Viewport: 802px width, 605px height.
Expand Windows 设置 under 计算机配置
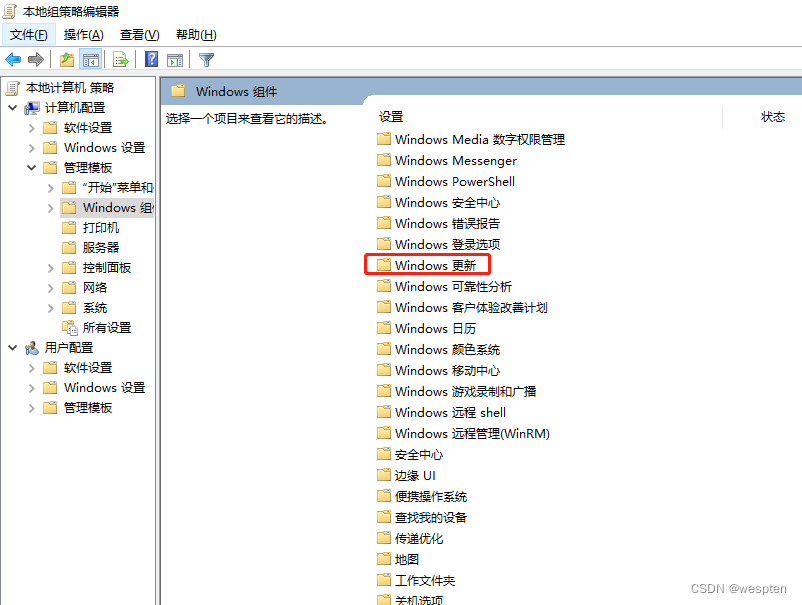[32, 148]
